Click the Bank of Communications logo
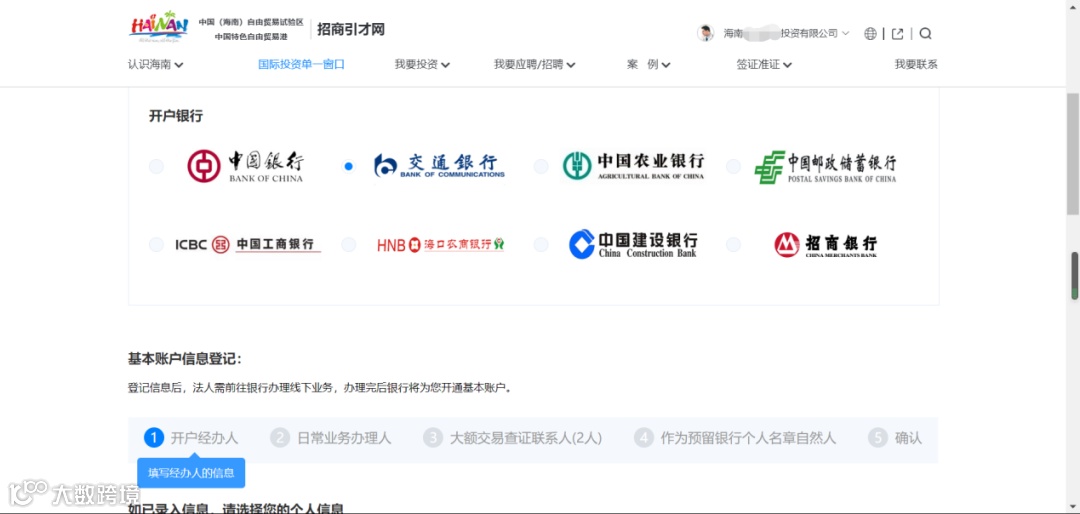This screenshot has width=1080, height=514. (x=439, y=166)
